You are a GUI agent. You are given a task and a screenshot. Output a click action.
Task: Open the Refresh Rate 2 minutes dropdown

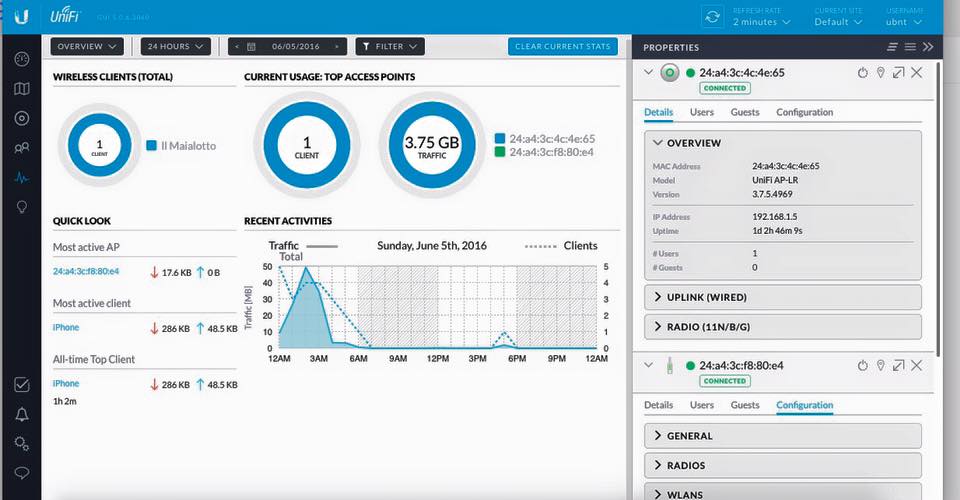(762, 22)
